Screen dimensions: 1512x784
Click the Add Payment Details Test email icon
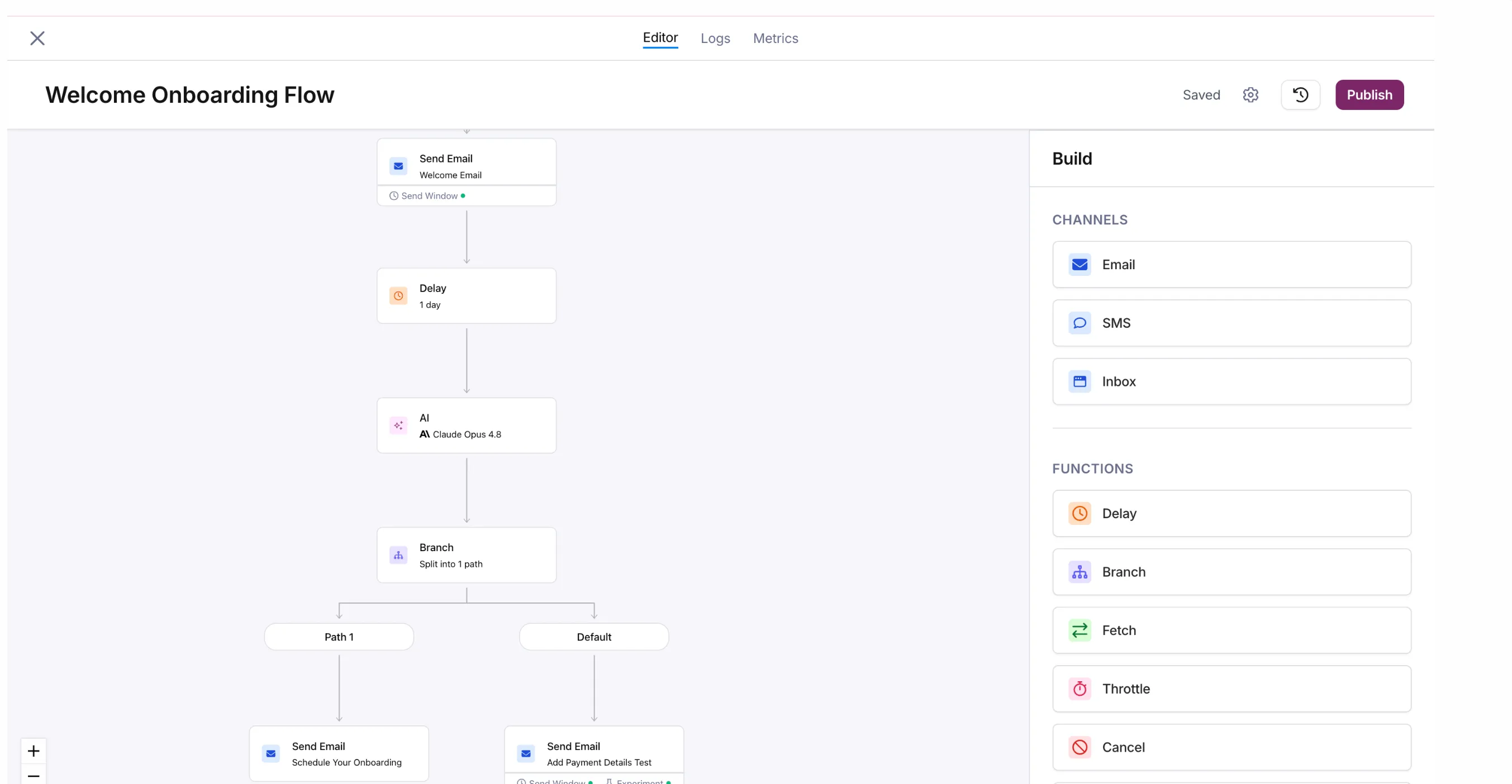(x=526, y=754)
